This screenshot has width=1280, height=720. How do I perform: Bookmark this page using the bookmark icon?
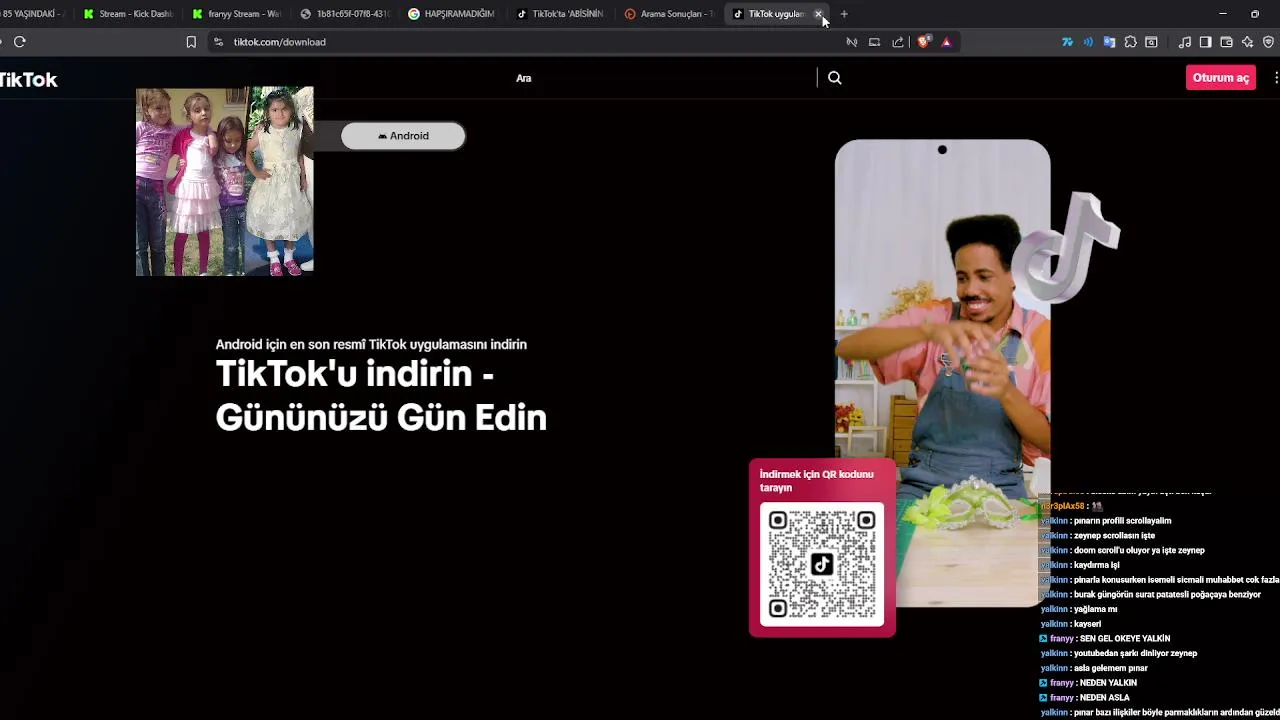[191, 42]
